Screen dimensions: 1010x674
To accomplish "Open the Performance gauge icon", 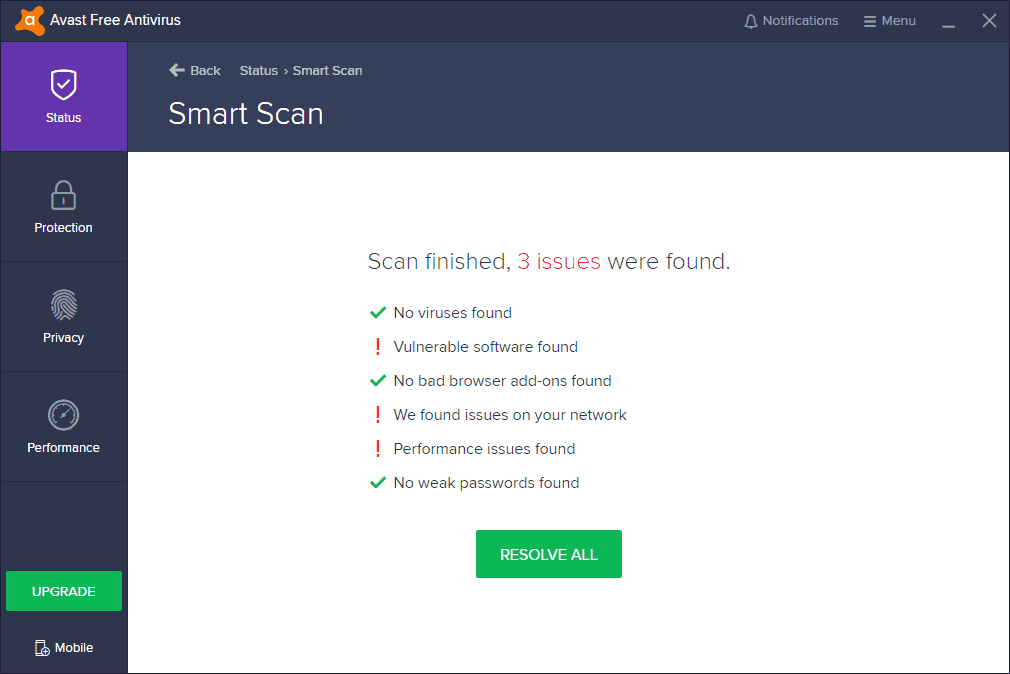I will [x=63, y=414].
